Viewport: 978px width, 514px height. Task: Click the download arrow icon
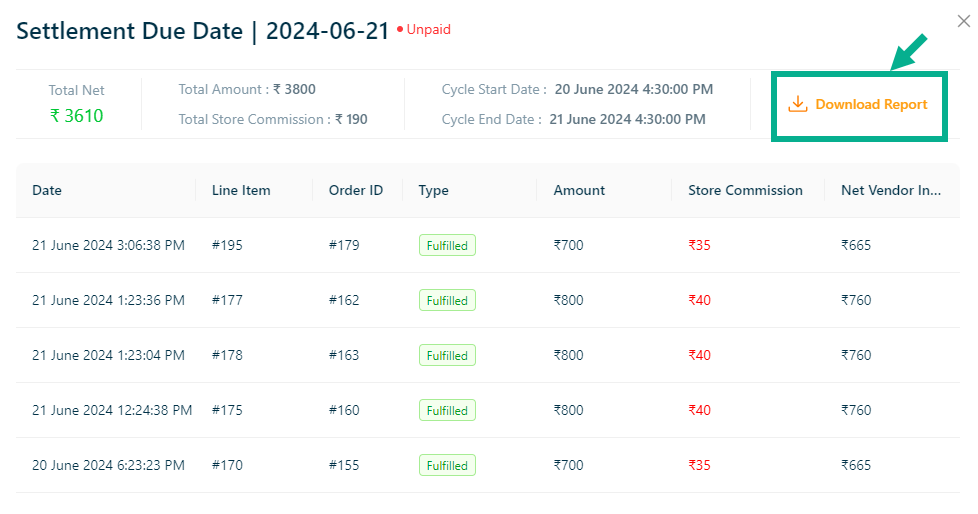[x=797, y=104]
